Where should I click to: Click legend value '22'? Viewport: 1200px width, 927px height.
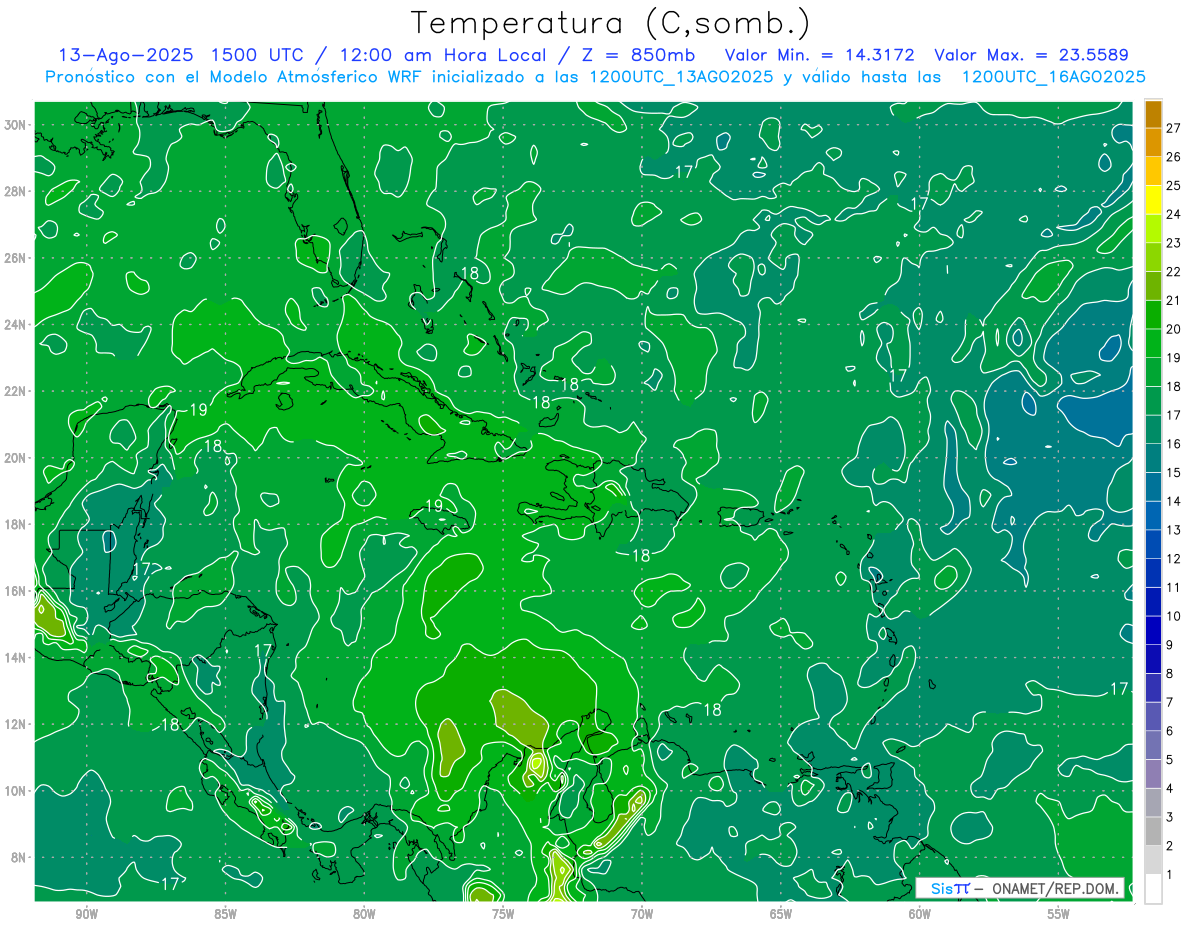1174,272
